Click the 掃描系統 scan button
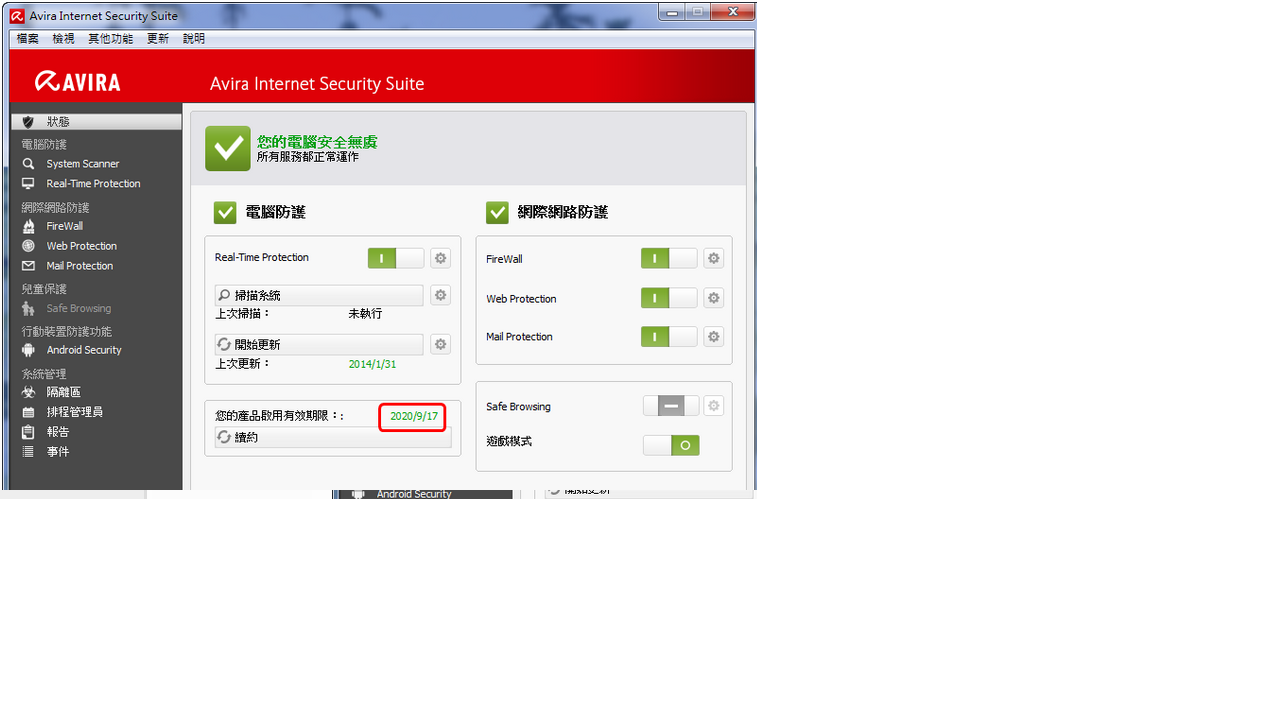The height and width of the screenshot is (720, 1280). coord(319,295)
